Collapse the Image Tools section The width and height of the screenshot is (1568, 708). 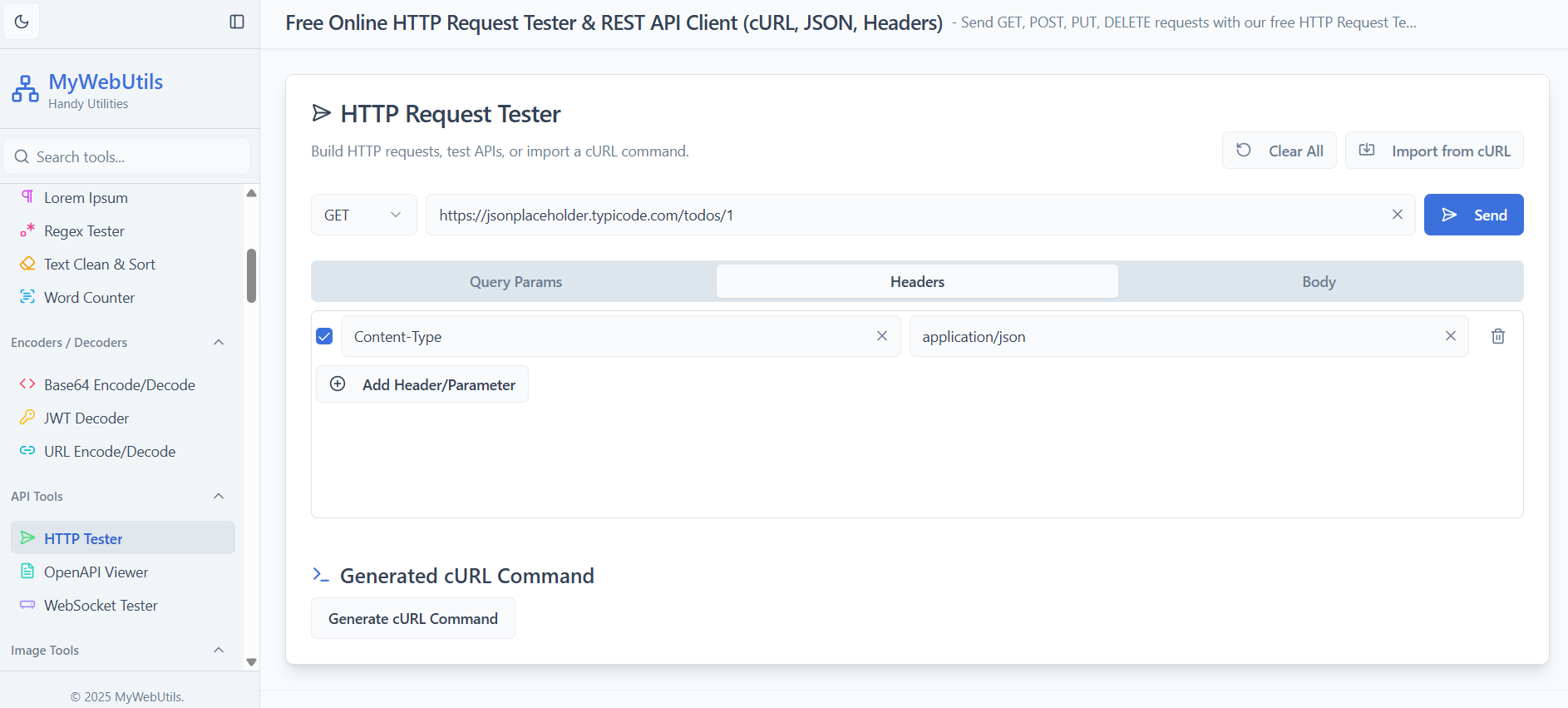tap(219, 651)
